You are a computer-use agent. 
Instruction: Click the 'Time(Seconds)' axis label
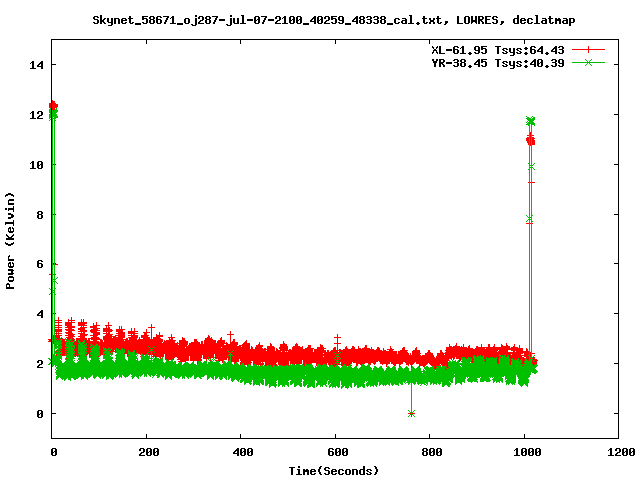[333, 471]
